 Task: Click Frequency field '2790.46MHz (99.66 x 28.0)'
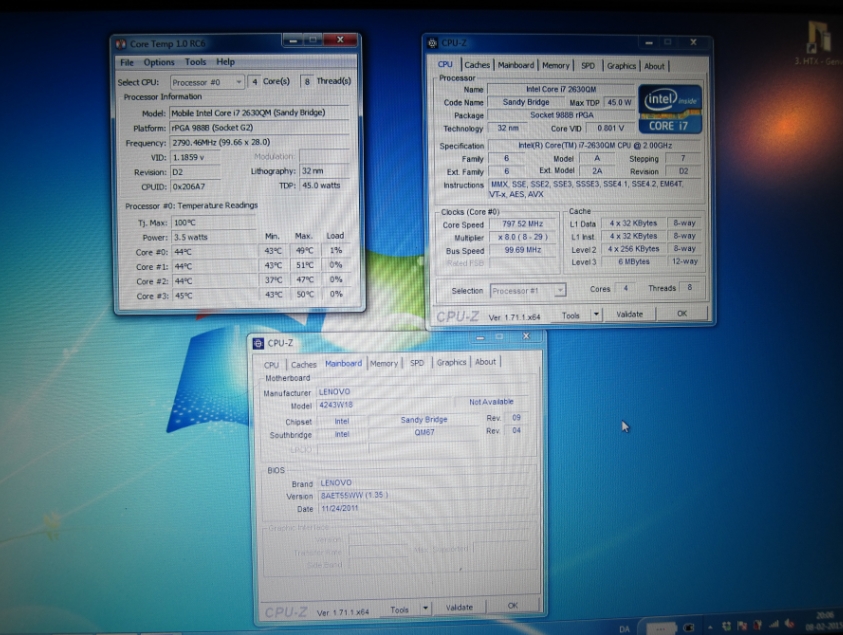pyautogui.click(x=260, y=142)
